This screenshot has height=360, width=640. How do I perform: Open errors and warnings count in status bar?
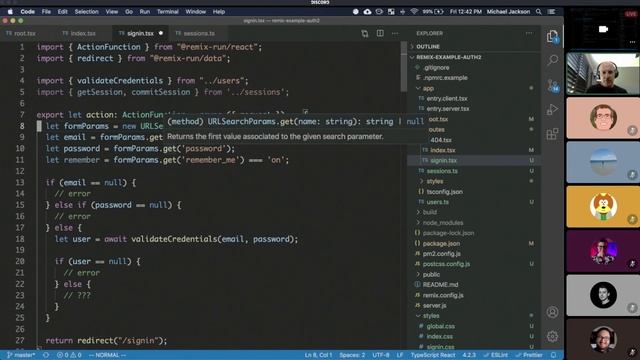pyautogui.click(x=69, y=355)
